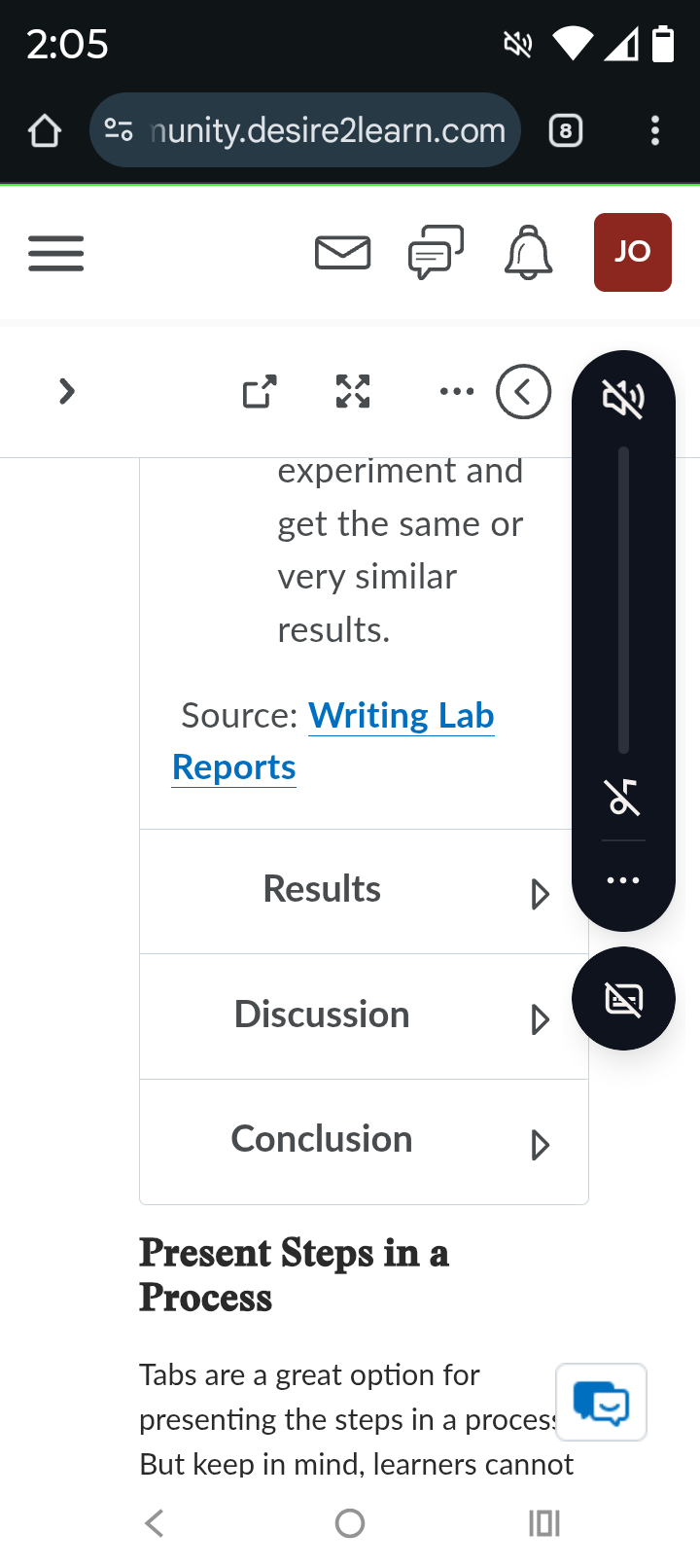This screenshot has height=1568, width=700.
Task: Enter fullscreen mode with arrows icon
Action: click(x=353, y=392)
